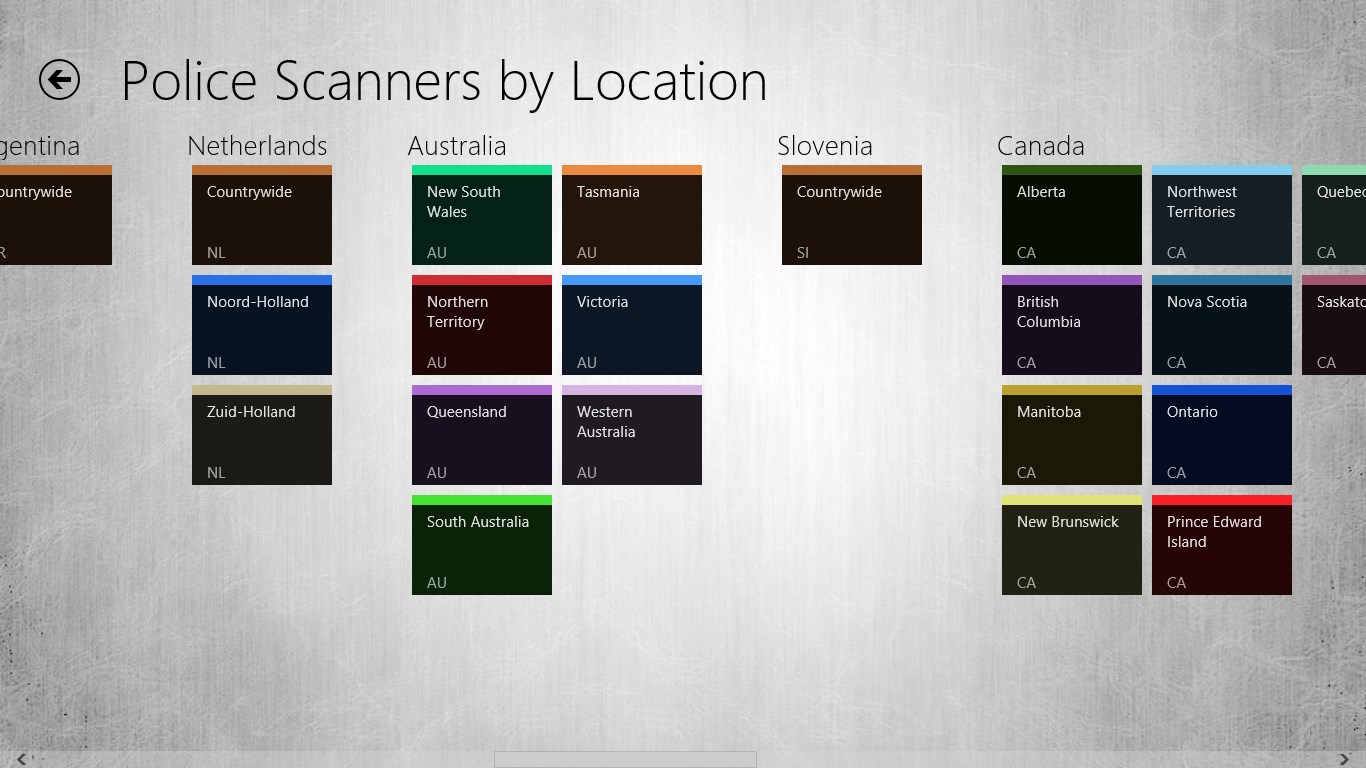The image size is (1366, 768).
Task: Open the Australia group header
Action: [457, 146]
